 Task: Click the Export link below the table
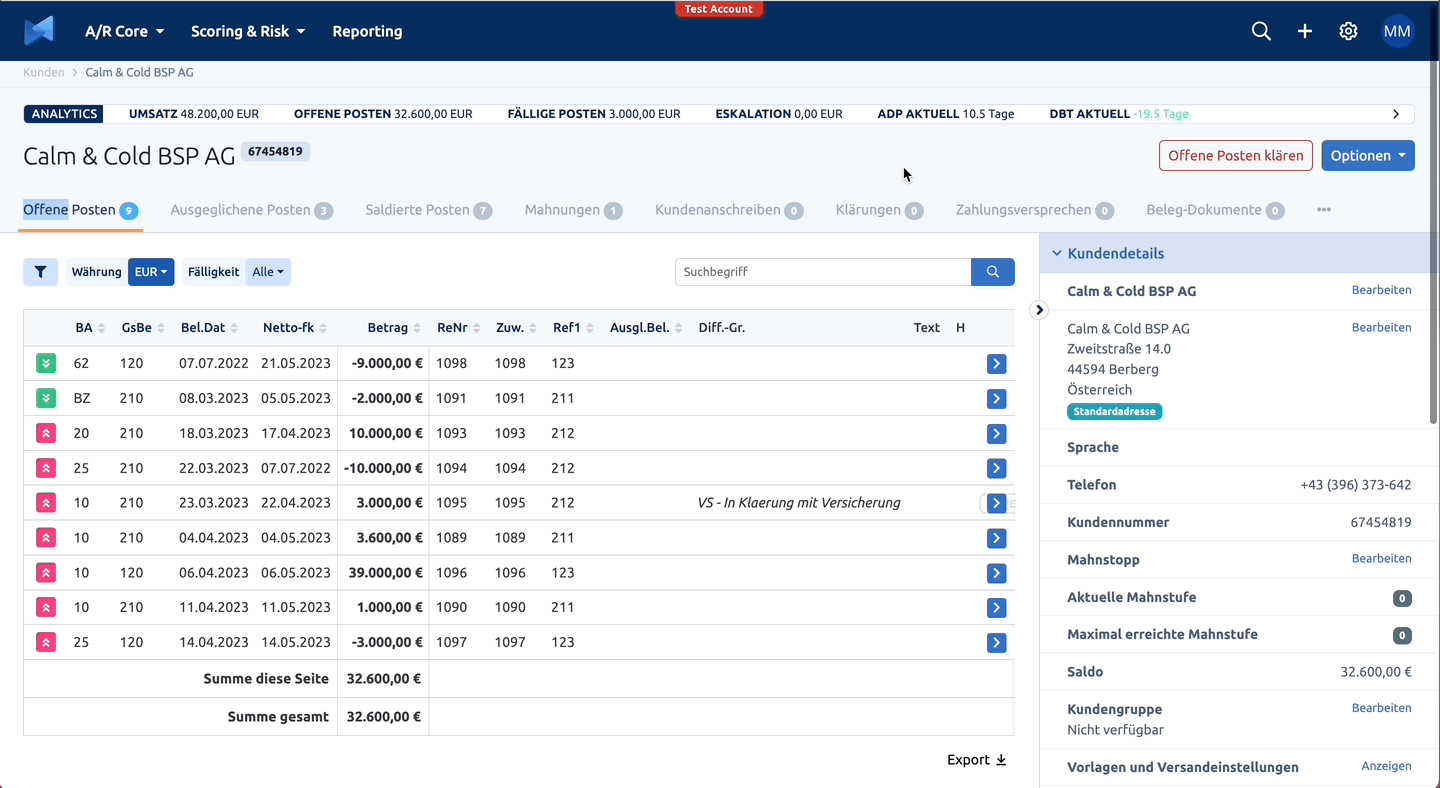pyautogui.click(x=977, y=760)
